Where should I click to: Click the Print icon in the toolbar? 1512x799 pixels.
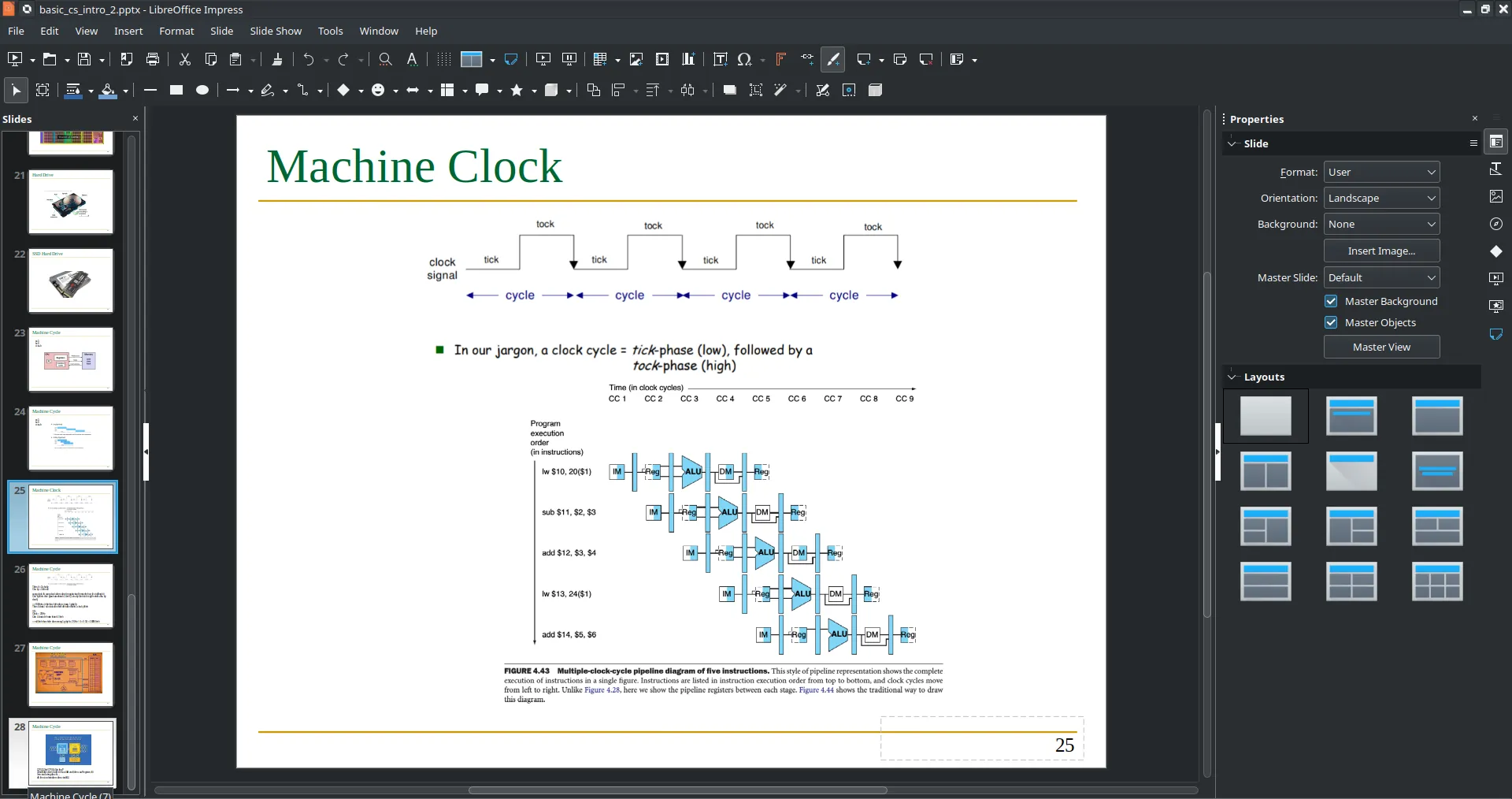click(153, 59)
